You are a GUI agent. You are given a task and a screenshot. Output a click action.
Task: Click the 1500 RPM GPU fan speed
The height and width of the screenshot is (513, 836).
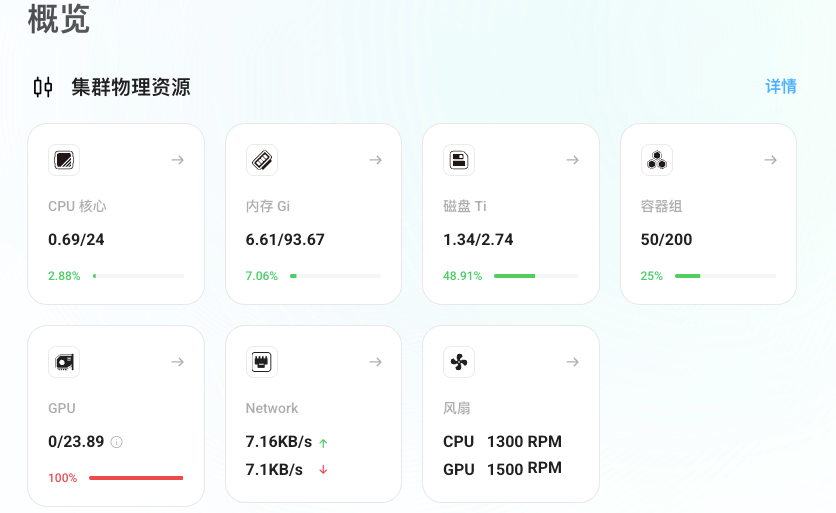coord(525,469)
